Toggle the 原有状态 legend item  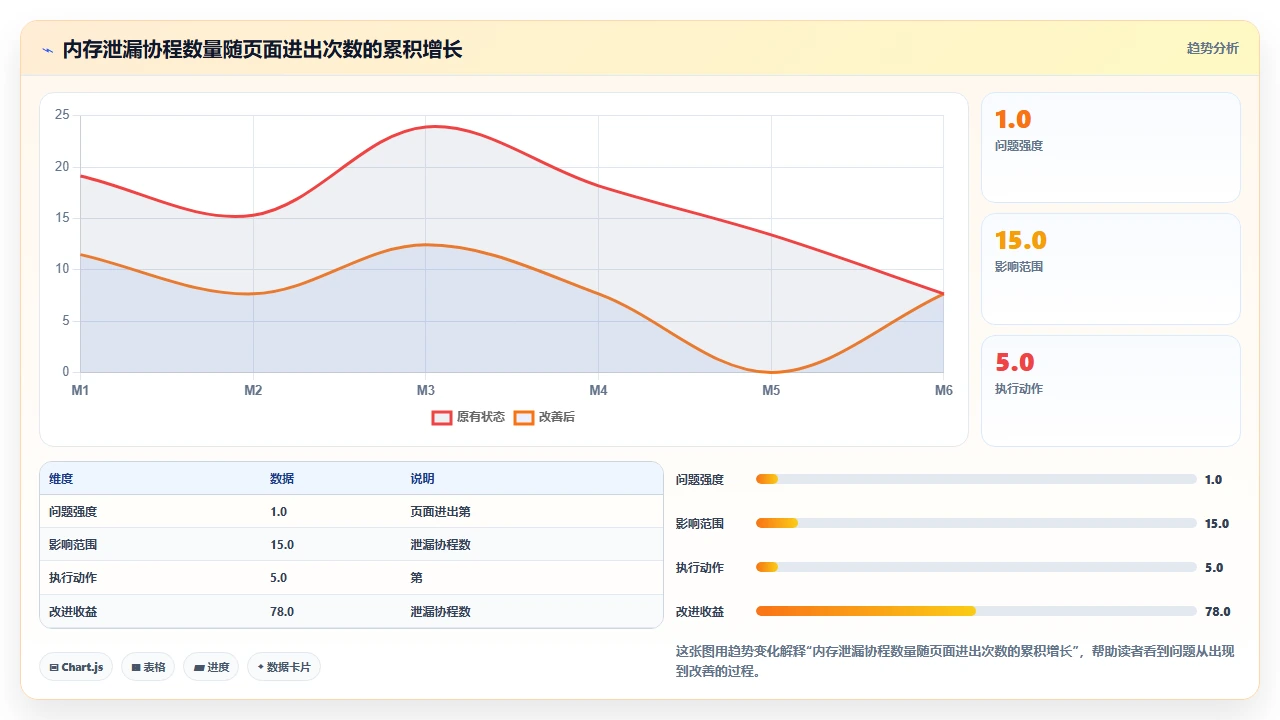[x=468, y=417]
